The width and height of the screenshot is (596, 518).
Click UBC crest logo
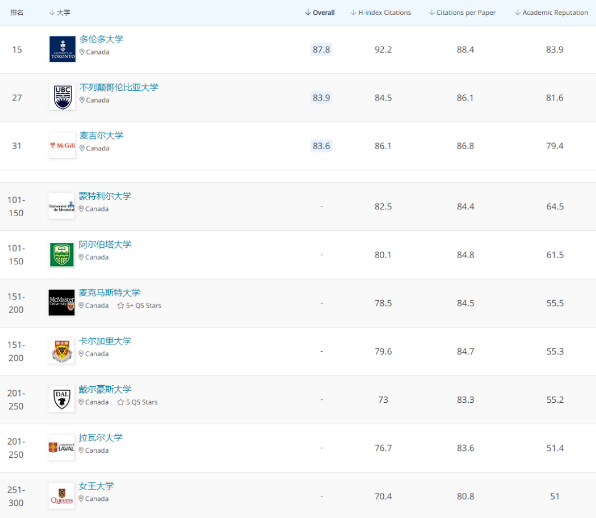62,97
